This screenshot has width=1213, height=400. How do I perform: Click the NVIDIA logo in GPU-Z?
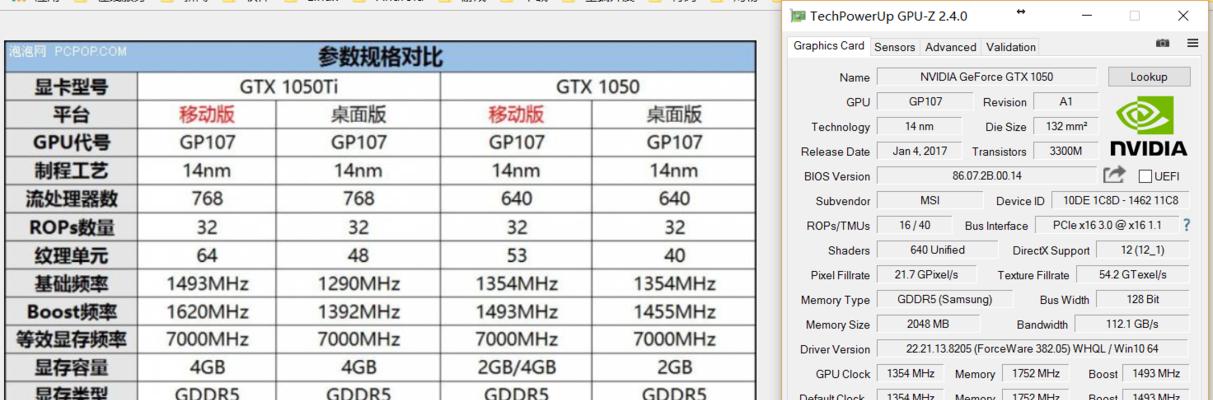tap(1149, 125)
